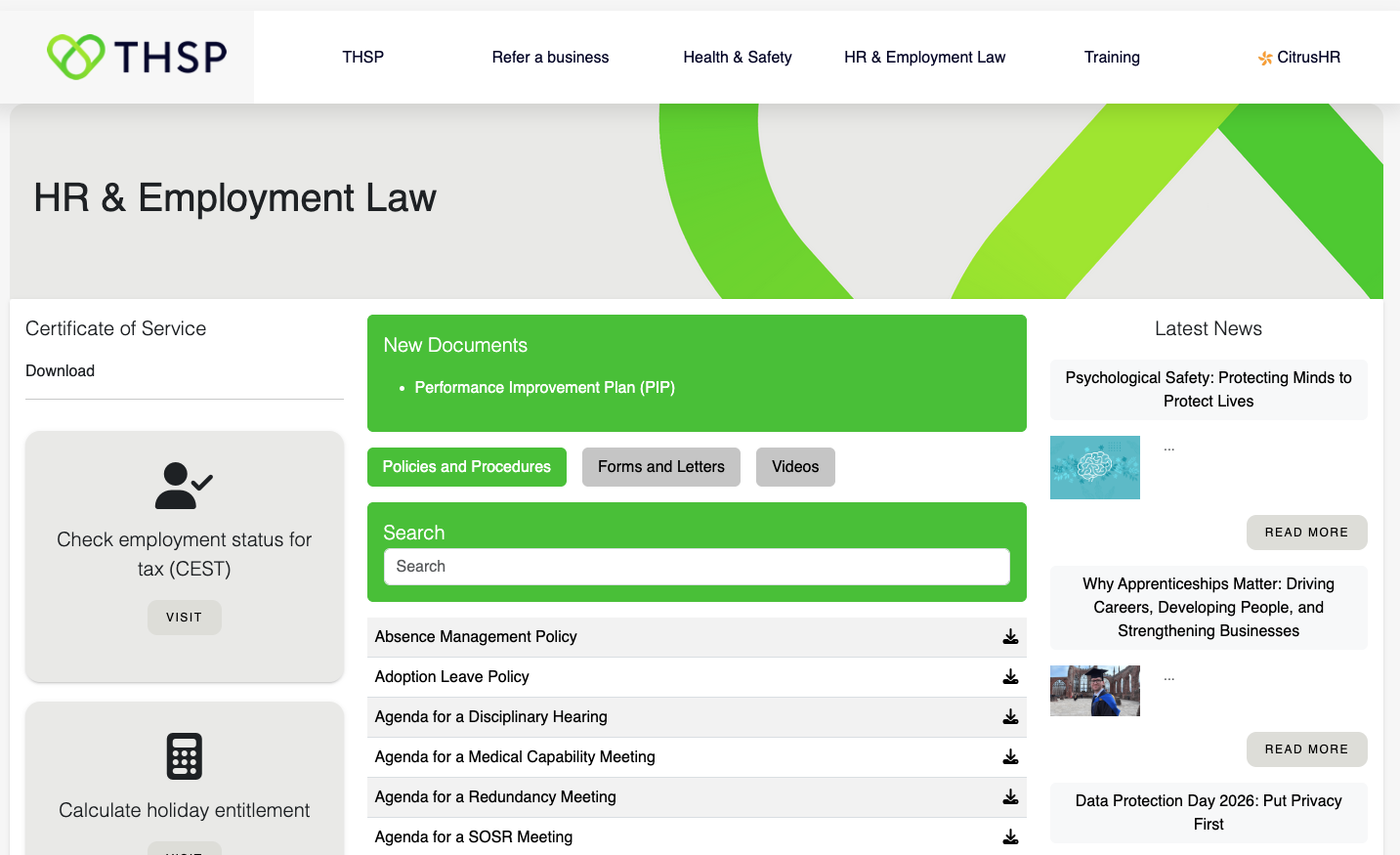Select the Policies and Procedures tab
The image size is (1400, 855).
466,467
